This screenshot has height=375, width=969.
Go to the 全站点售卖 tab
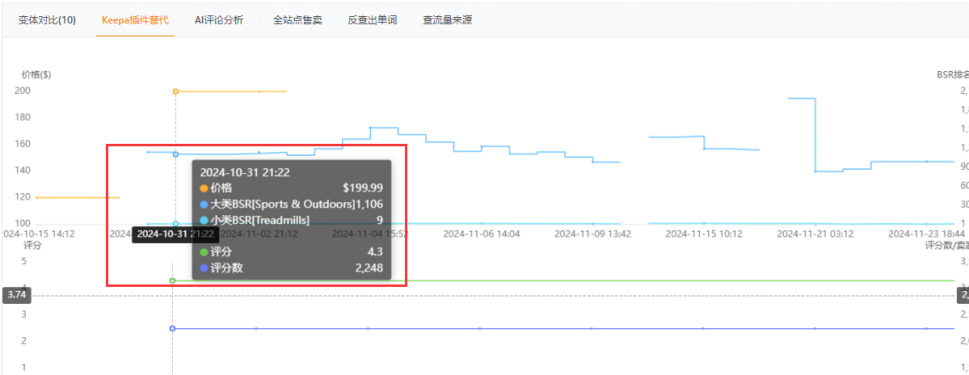click(297, 20)
